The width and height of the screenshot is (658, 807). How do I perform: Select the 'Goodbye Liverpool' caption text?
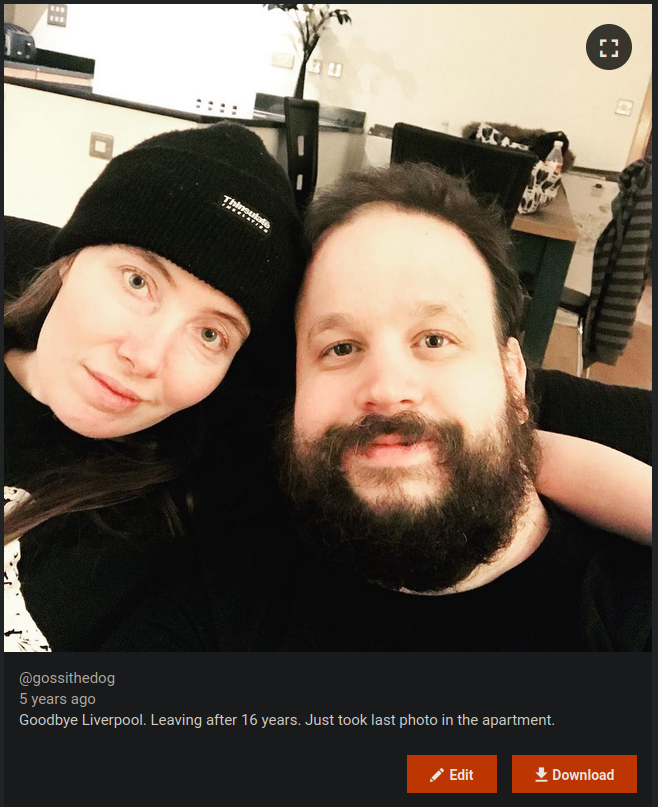(287, 720)
